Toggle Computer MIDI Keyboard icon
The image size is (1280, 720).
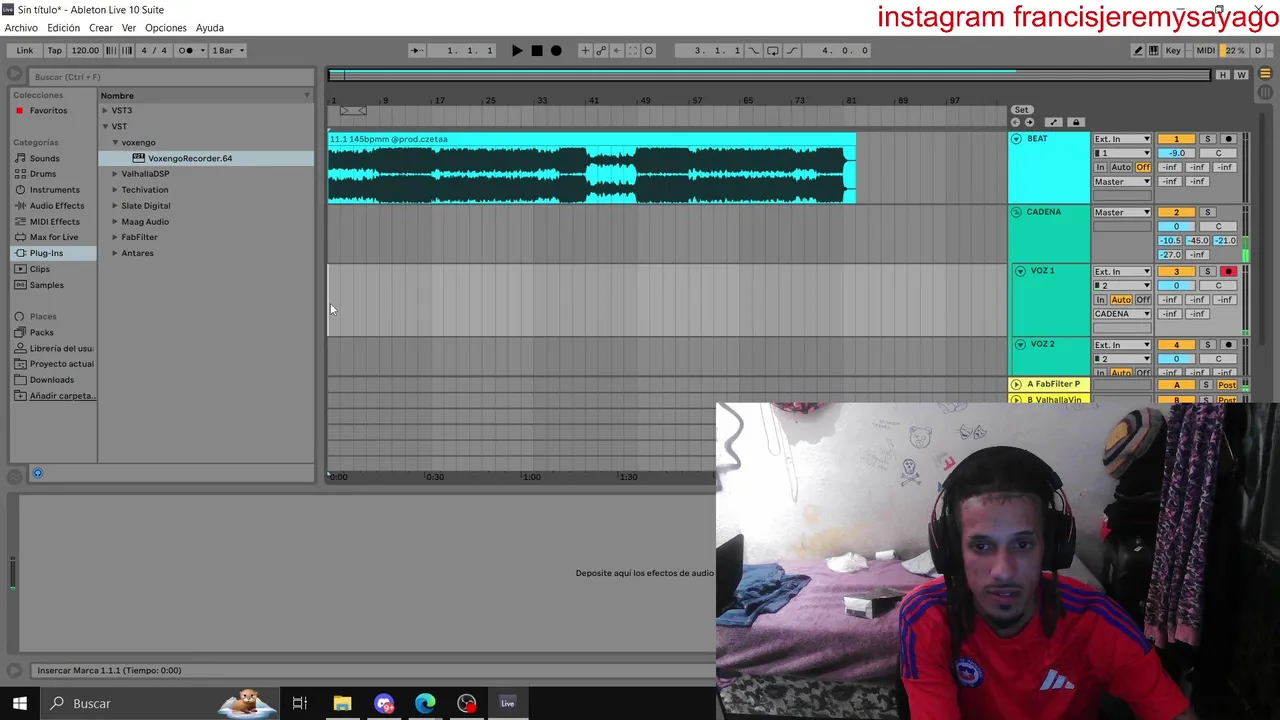click(1154, 50)
